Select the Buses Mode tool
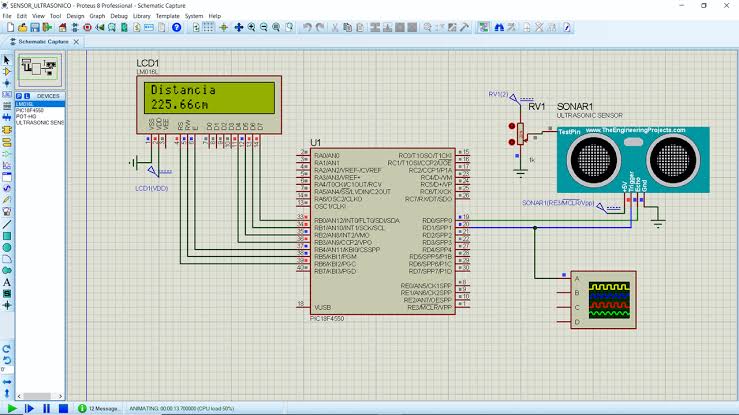 click(7, 117)
